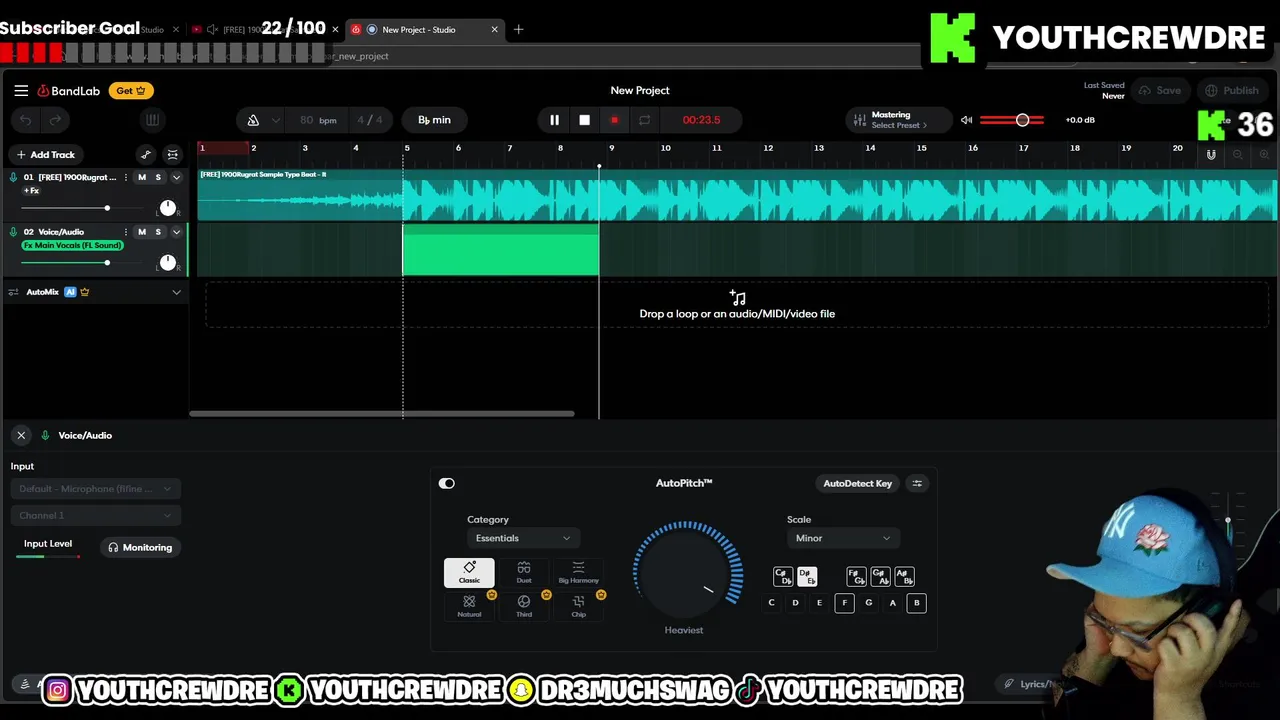This screenshot has width=1280, height=720.
Task: Click bar 13 on the timeline ruler
Action: 818,148
